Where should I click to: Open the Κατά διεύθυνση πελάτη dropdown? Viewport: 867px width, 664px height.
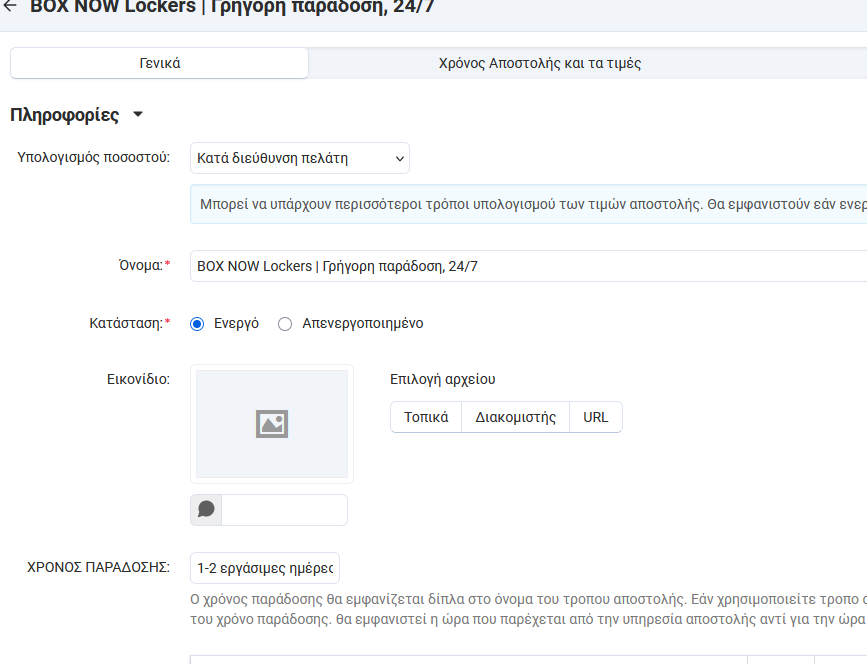300,158
